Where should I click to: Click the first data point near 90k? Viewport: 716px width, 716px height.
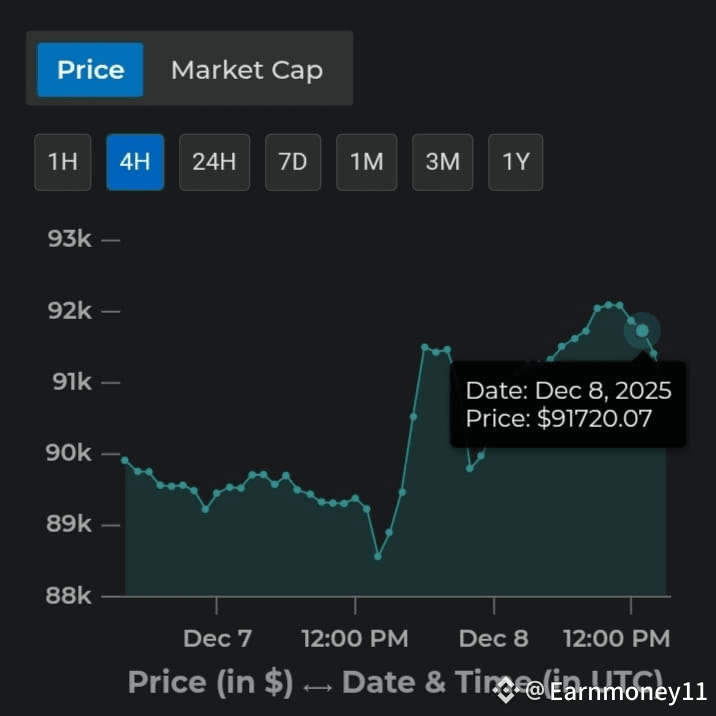pos(125,460)
